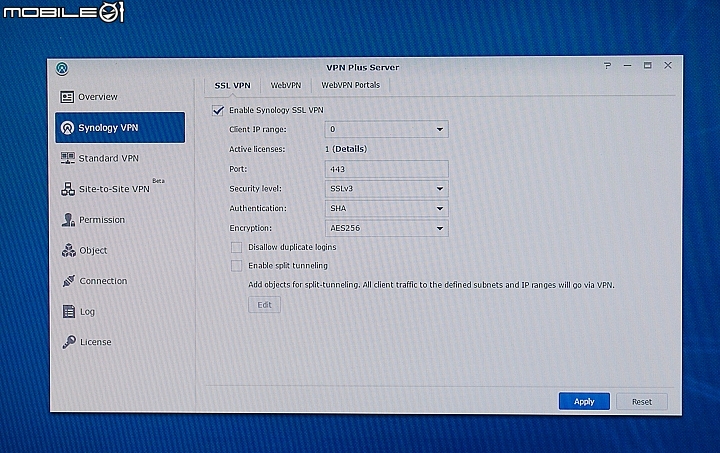The image size is (720, 453).
Task: Switch to the WebVPN Portals tab
Action: [x=350, y=85]
